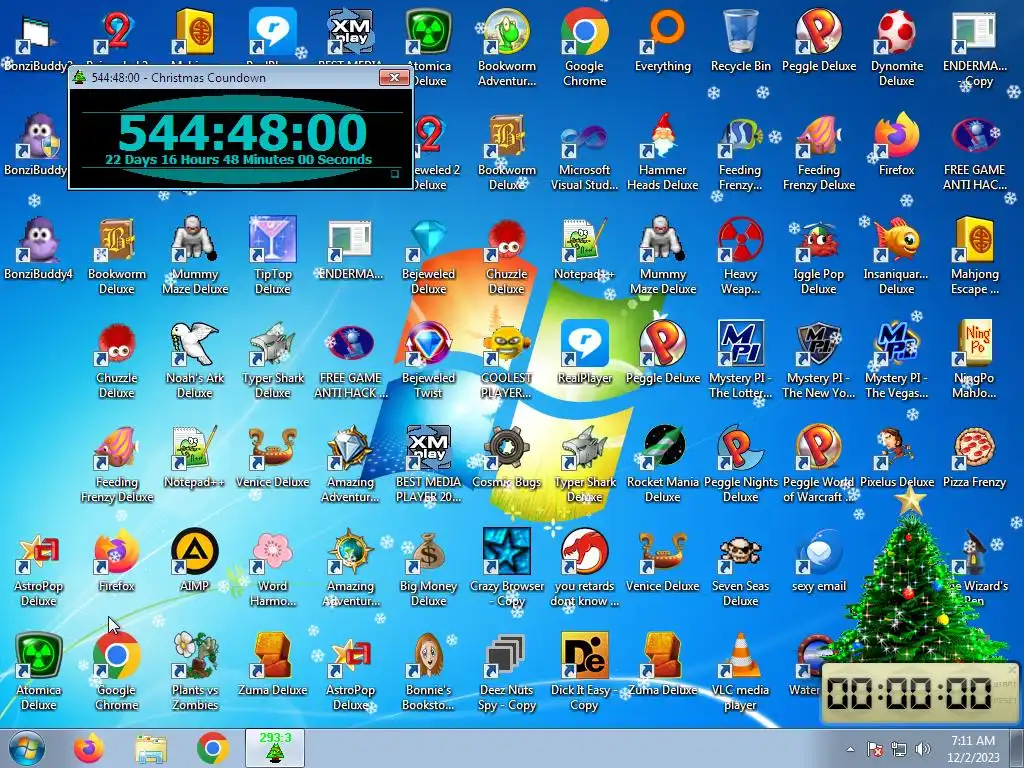Click the Firefox taskbar button
The height and width of the screenshot is (768, 1024).
tap(89, 748)
